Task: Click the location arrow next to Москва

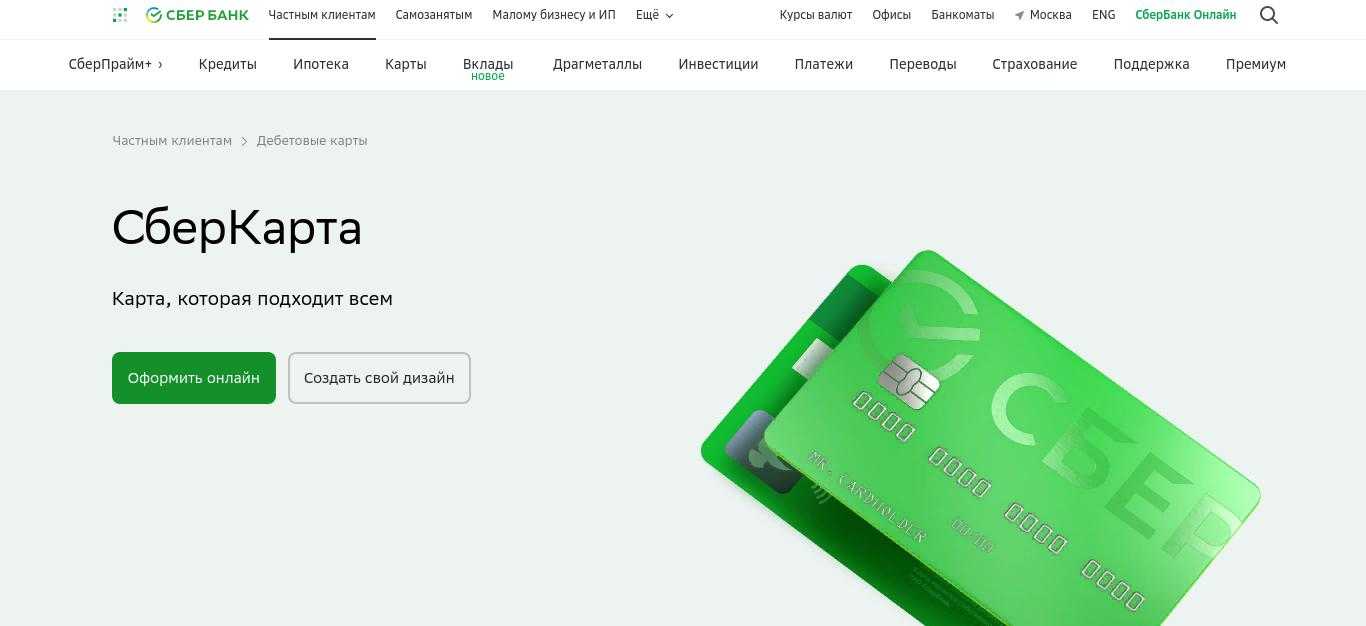Action: click(1019, 15)
